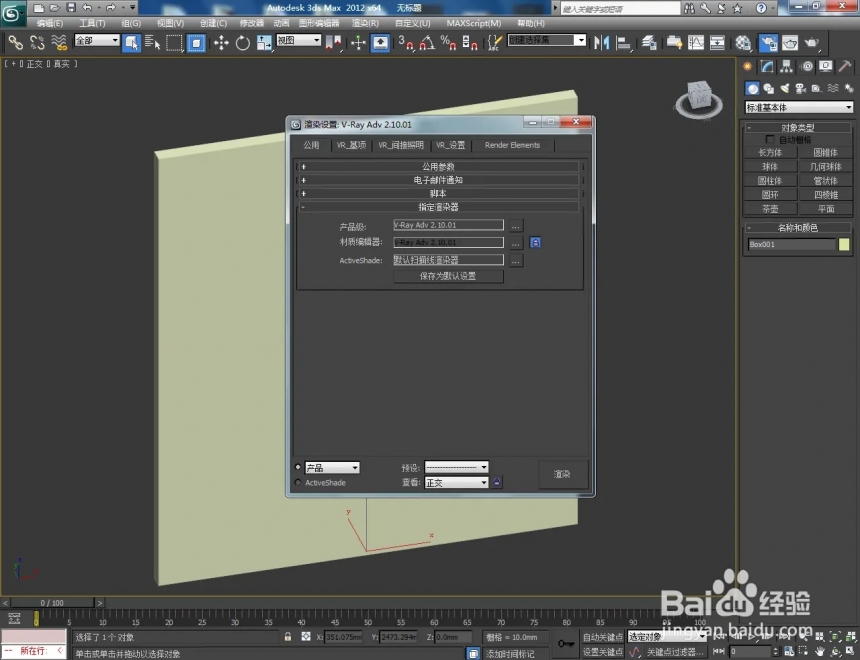Viewport: 860px width, 660px height.
Task: Toggle 设置关键点 set key mode
Action: click(x=602, y=652)
